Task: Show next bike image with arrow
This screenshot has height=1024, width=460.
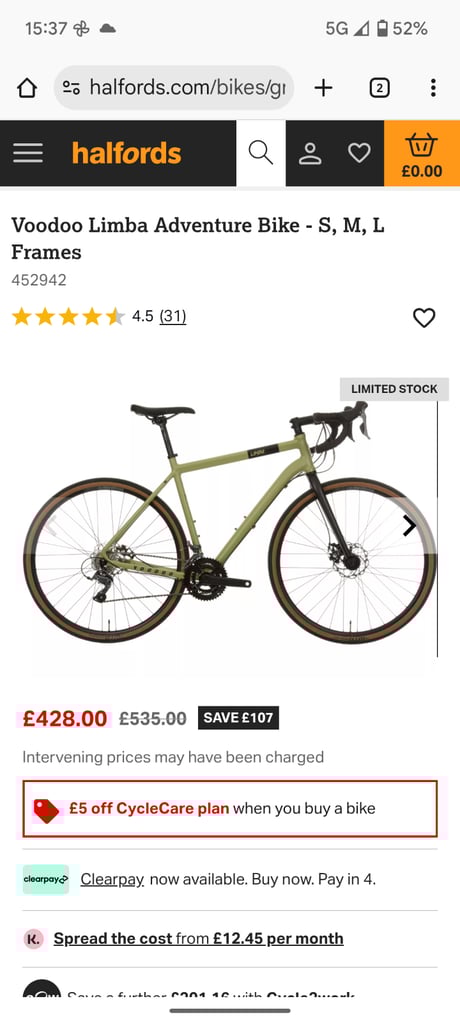Action: point(410,526)
